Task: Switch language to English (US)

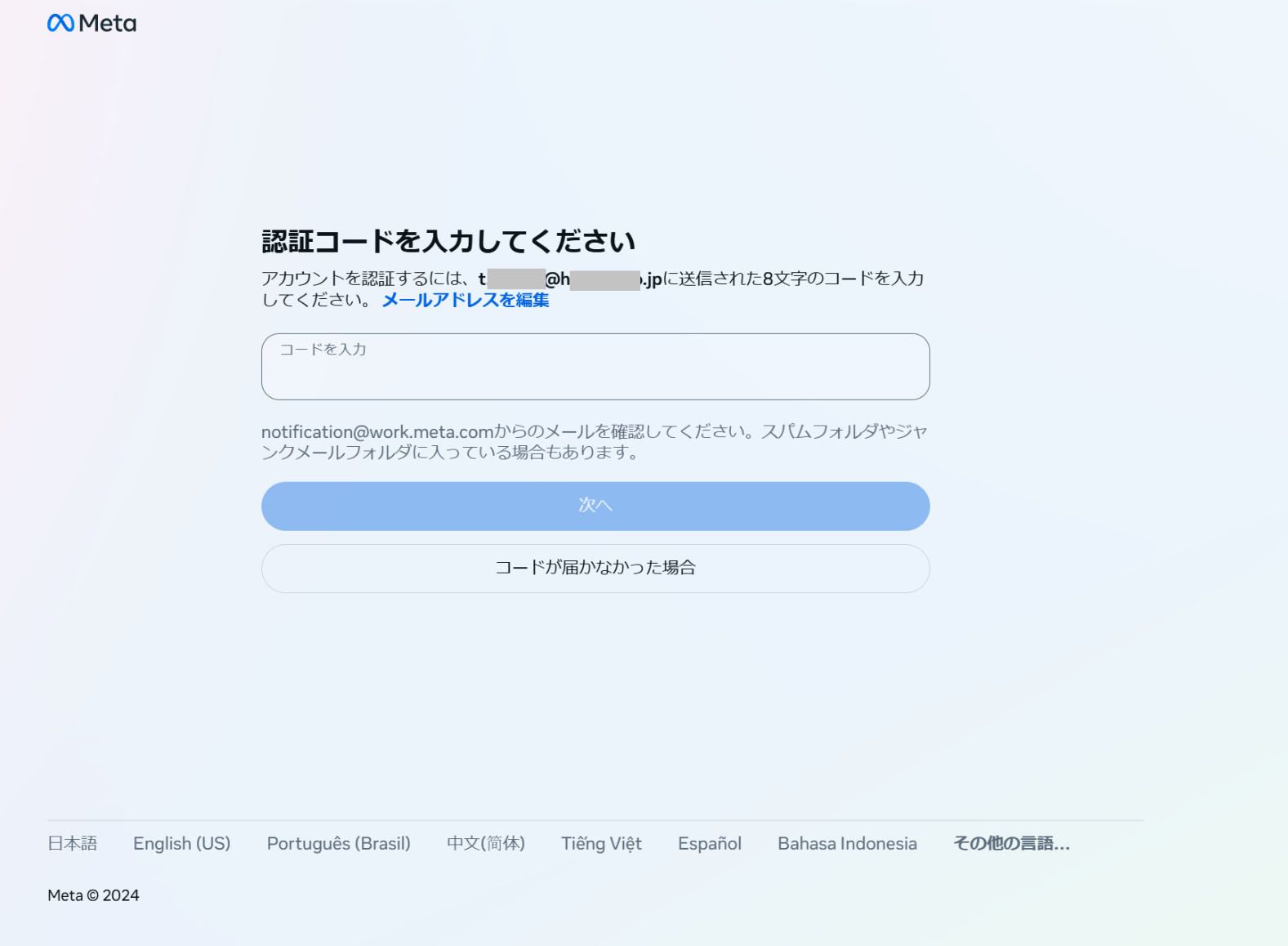Action: pyautogui.click(x=181, y=843)
